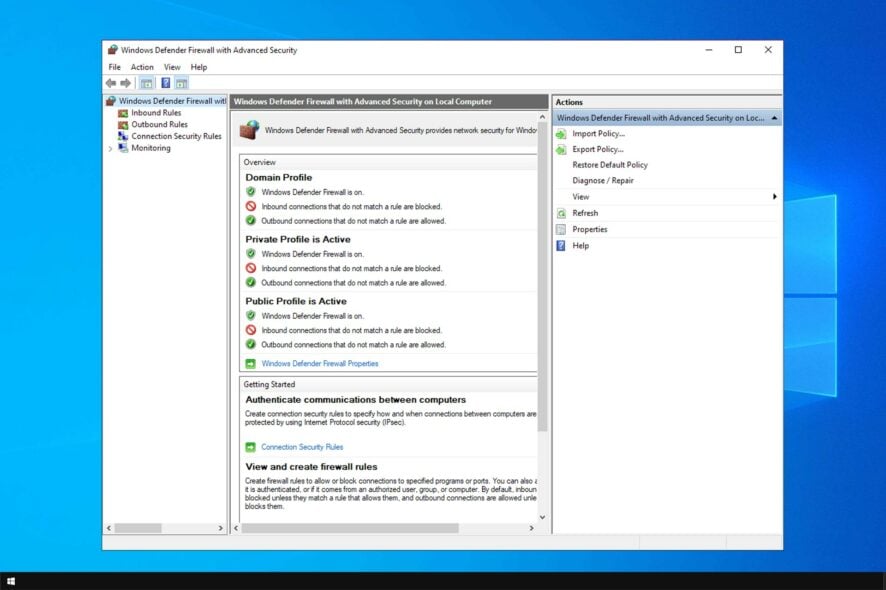This screenshot has height=590, width=886.
Task: Select Inbound Rules in the tree
Action: click(x=156, y=113)
